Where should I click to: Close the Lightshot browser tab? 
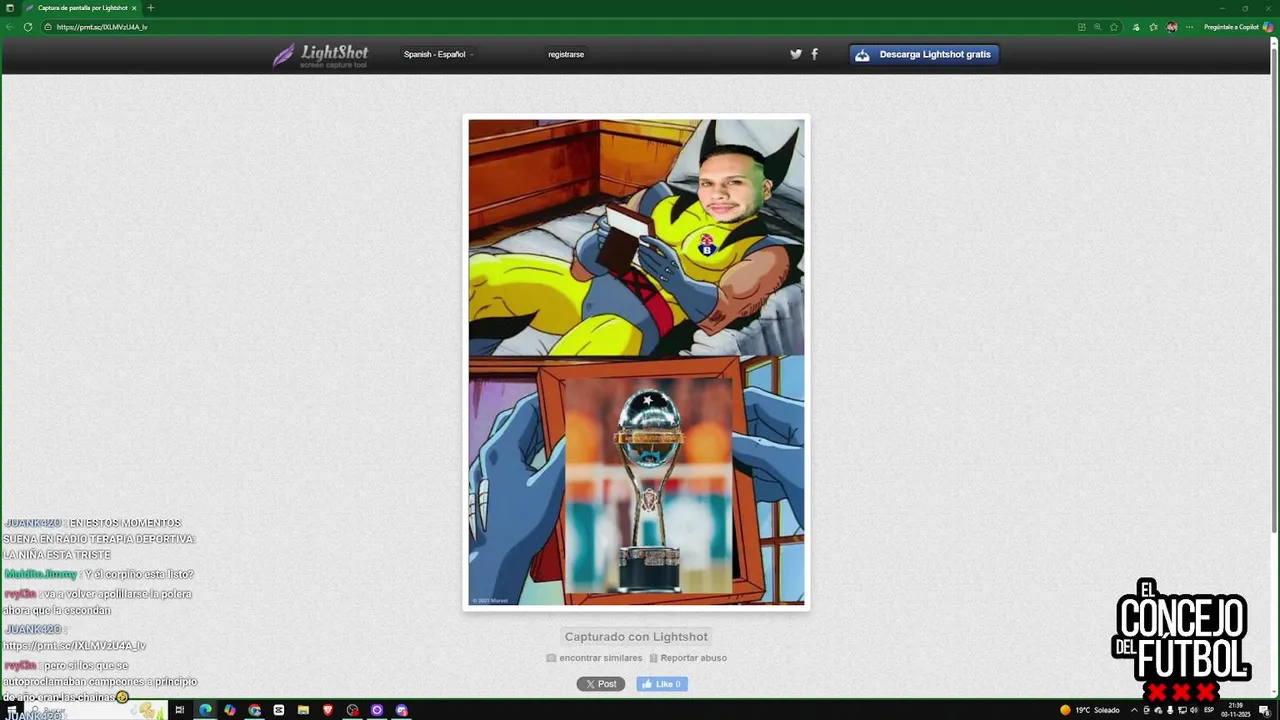click(134, 8)
